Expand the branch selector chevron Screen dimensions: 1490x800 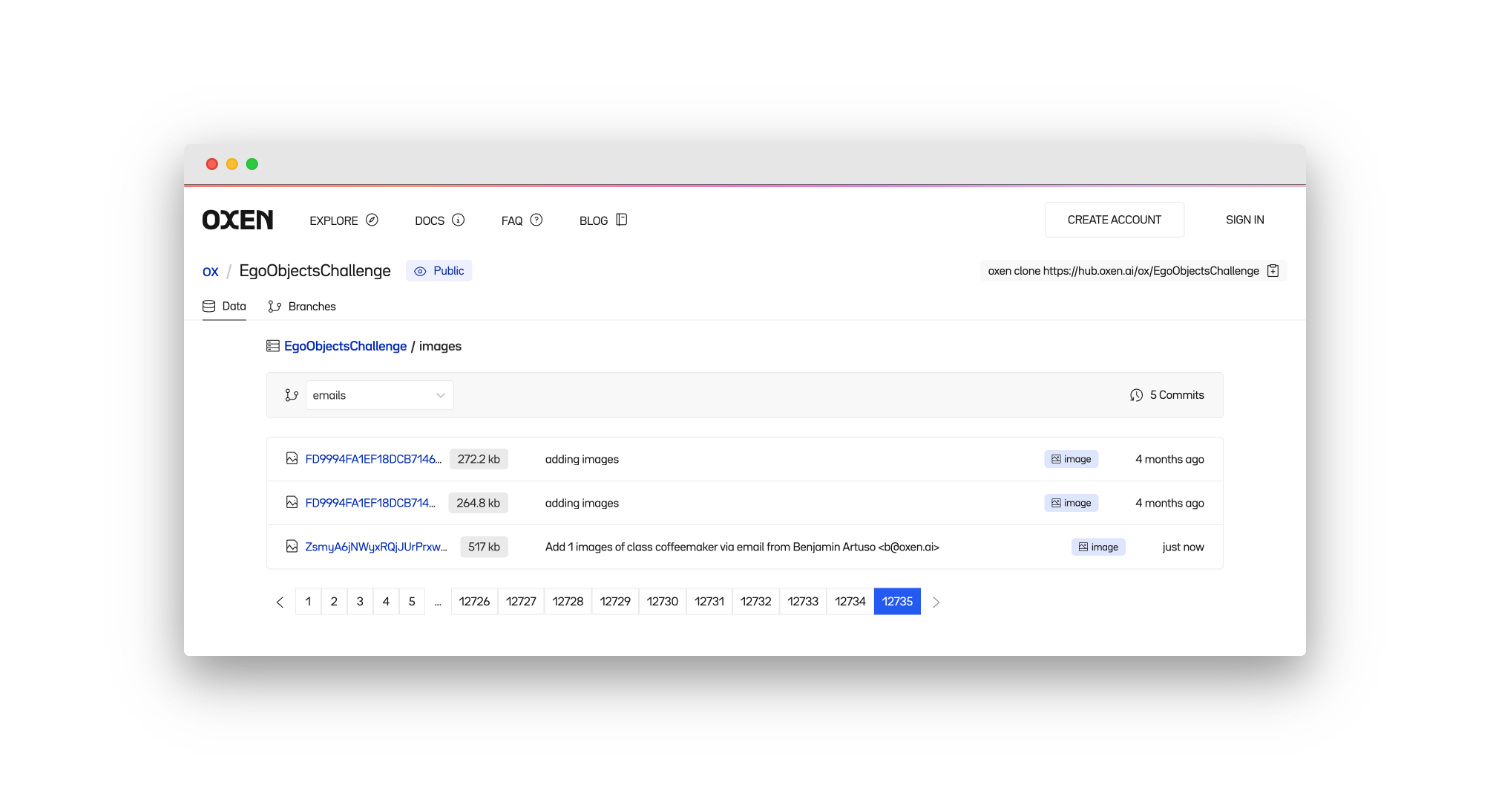click(440, 395)
